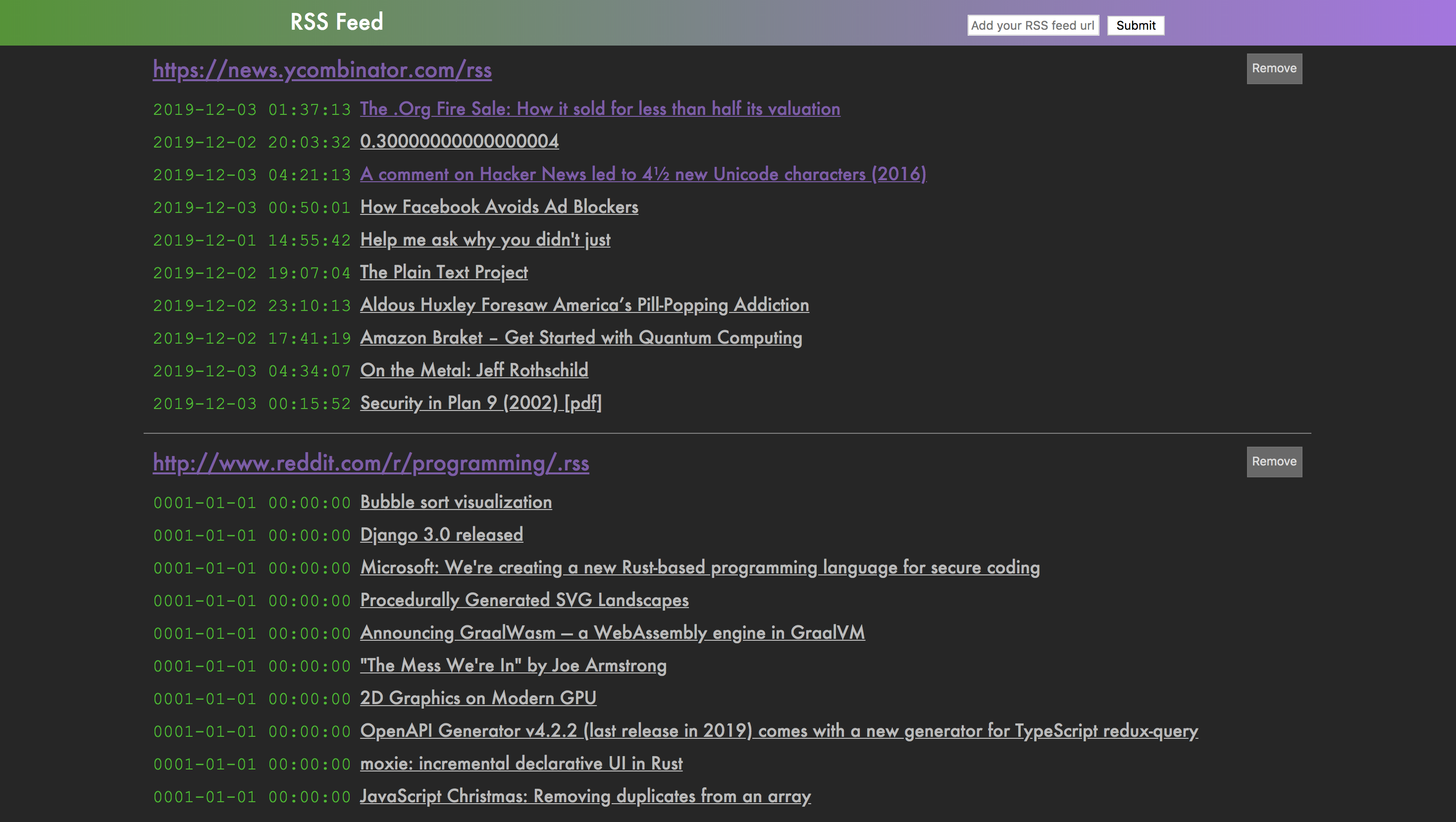Open Django 3.0 released post
The height and width of the screenshot is (822, 1456).
pos(441,535)
